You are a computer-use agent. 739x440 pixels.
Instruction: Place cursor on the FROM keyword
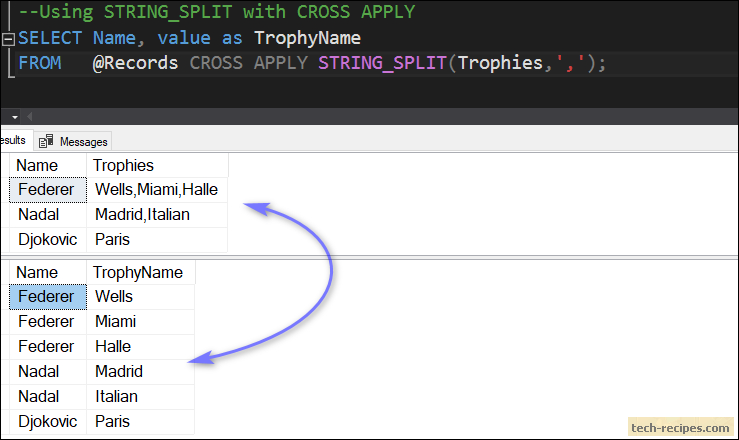(40, 63)
